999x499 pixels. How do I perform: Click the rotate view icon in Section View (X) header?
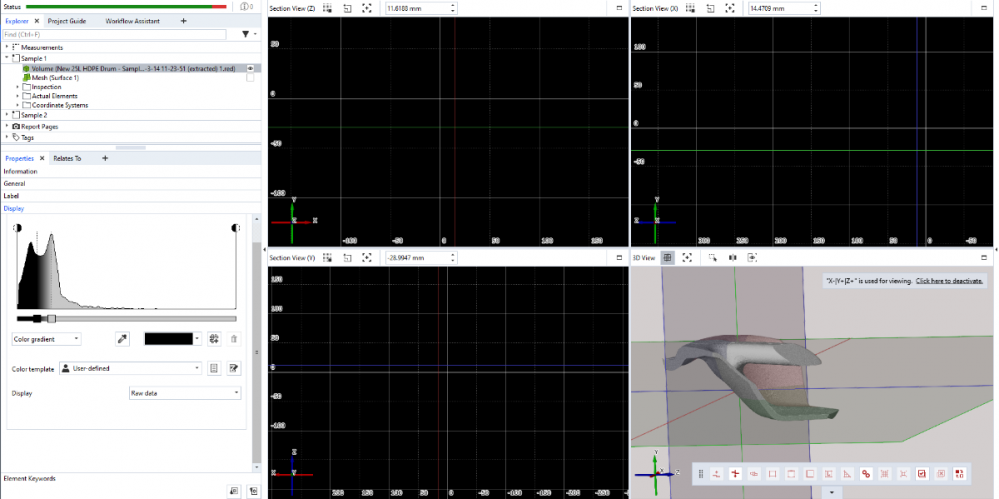tap(710, 8)
